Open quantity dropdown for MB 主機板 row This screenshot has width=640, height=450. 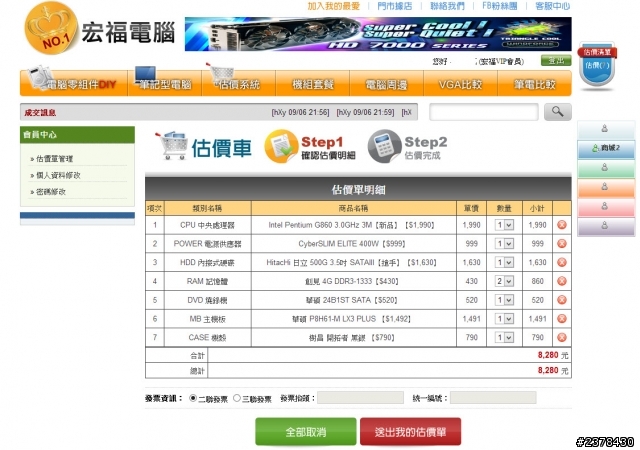[x=504, y=319]
